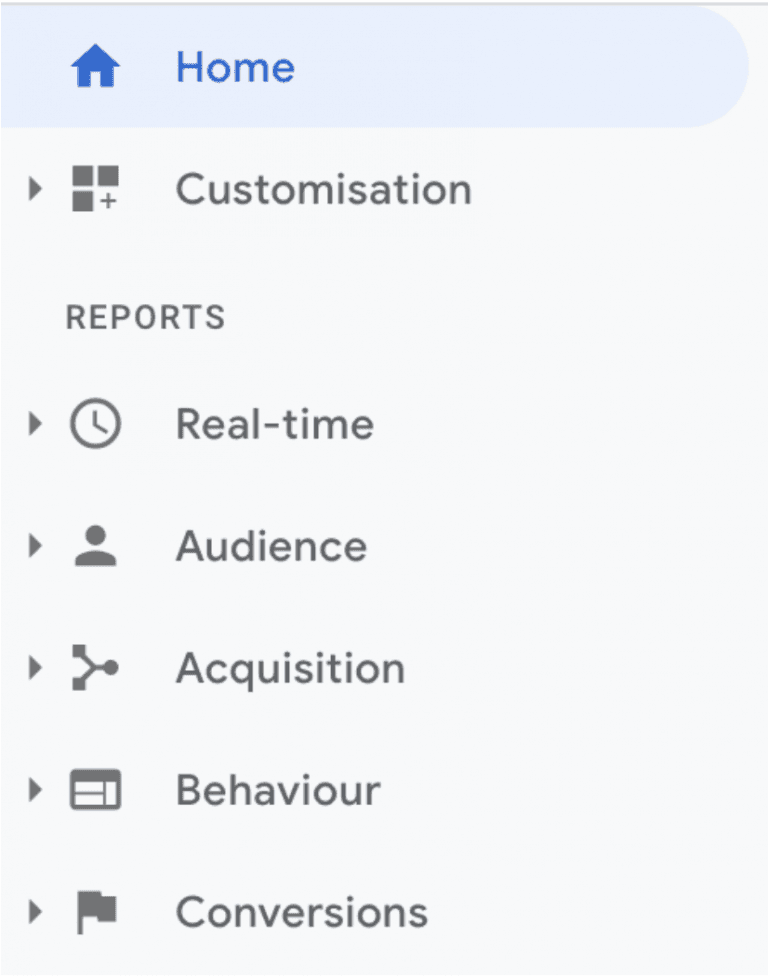Open the Customisation text label
The image size is (768, 976).
[324, 189]
